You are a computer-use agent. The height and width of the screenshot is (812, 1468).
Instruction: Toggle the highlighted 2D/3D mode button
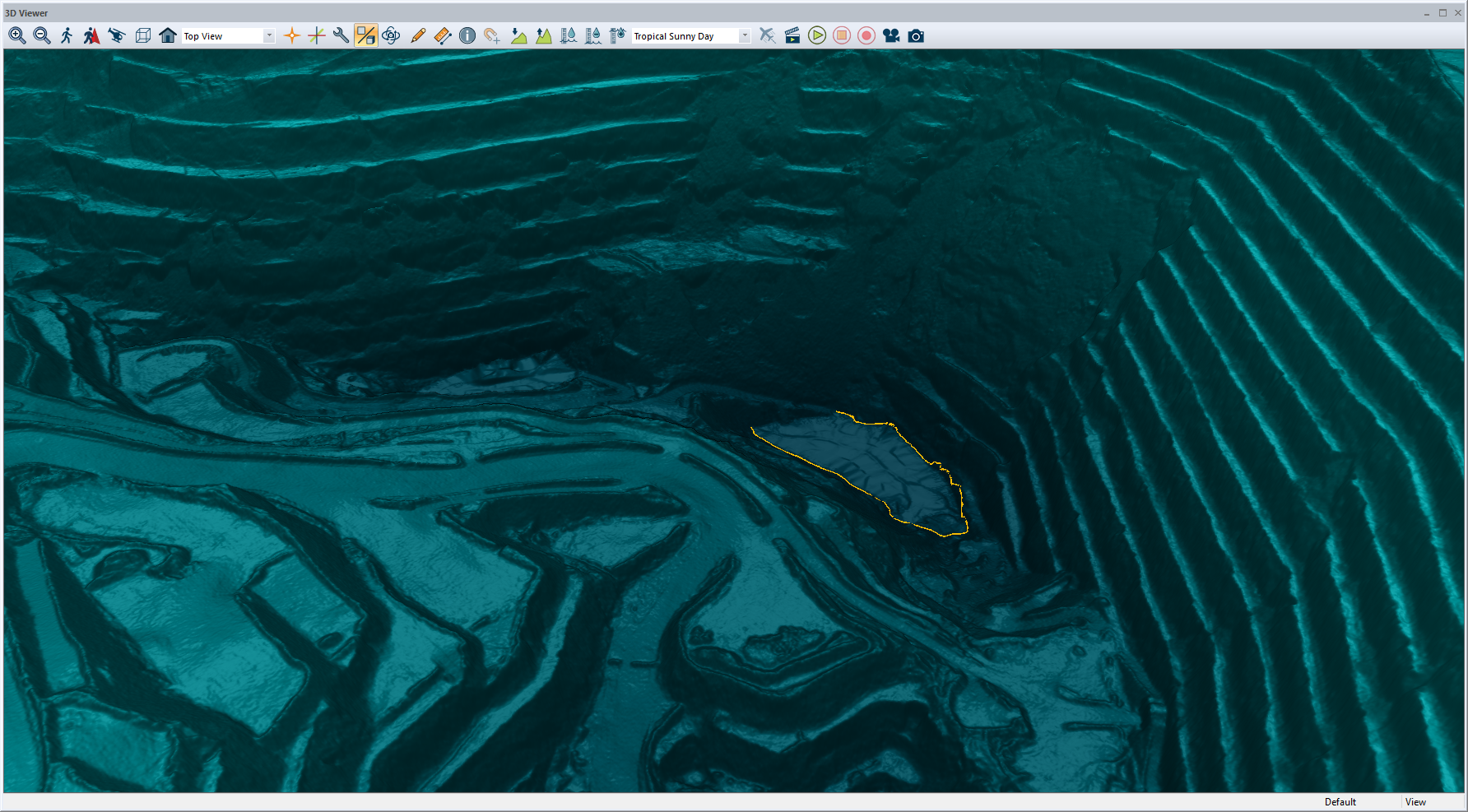pos(366,35)
